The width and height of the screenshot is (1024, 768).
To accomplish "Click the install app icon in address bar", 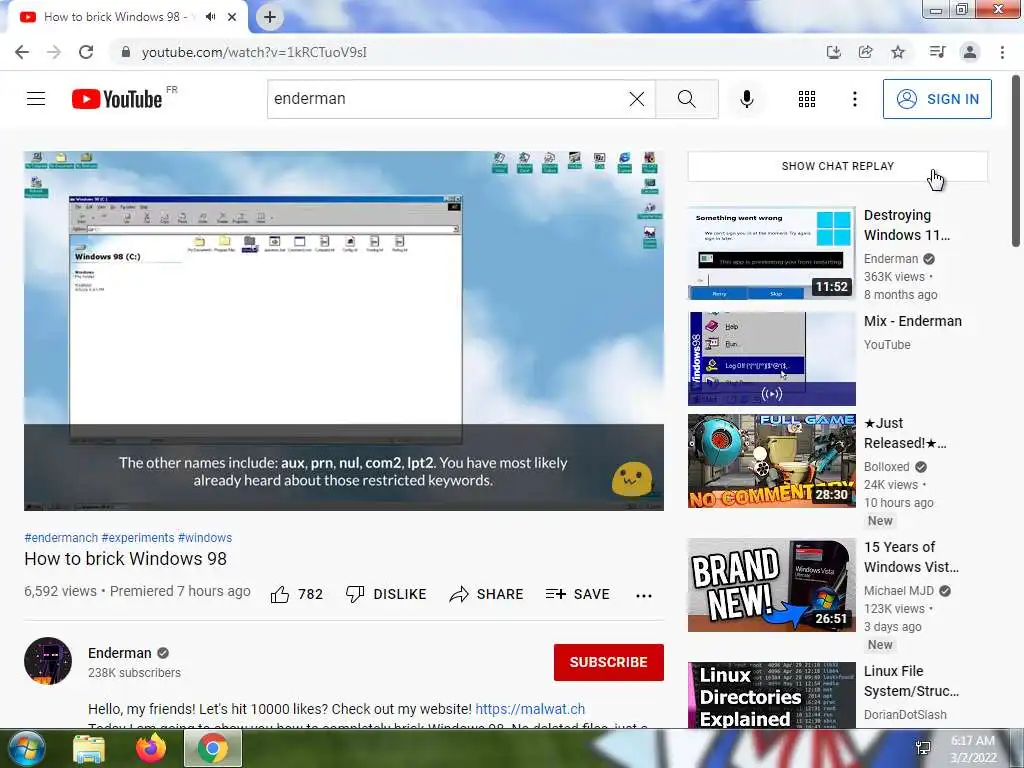I will click(x=833, y=52).
